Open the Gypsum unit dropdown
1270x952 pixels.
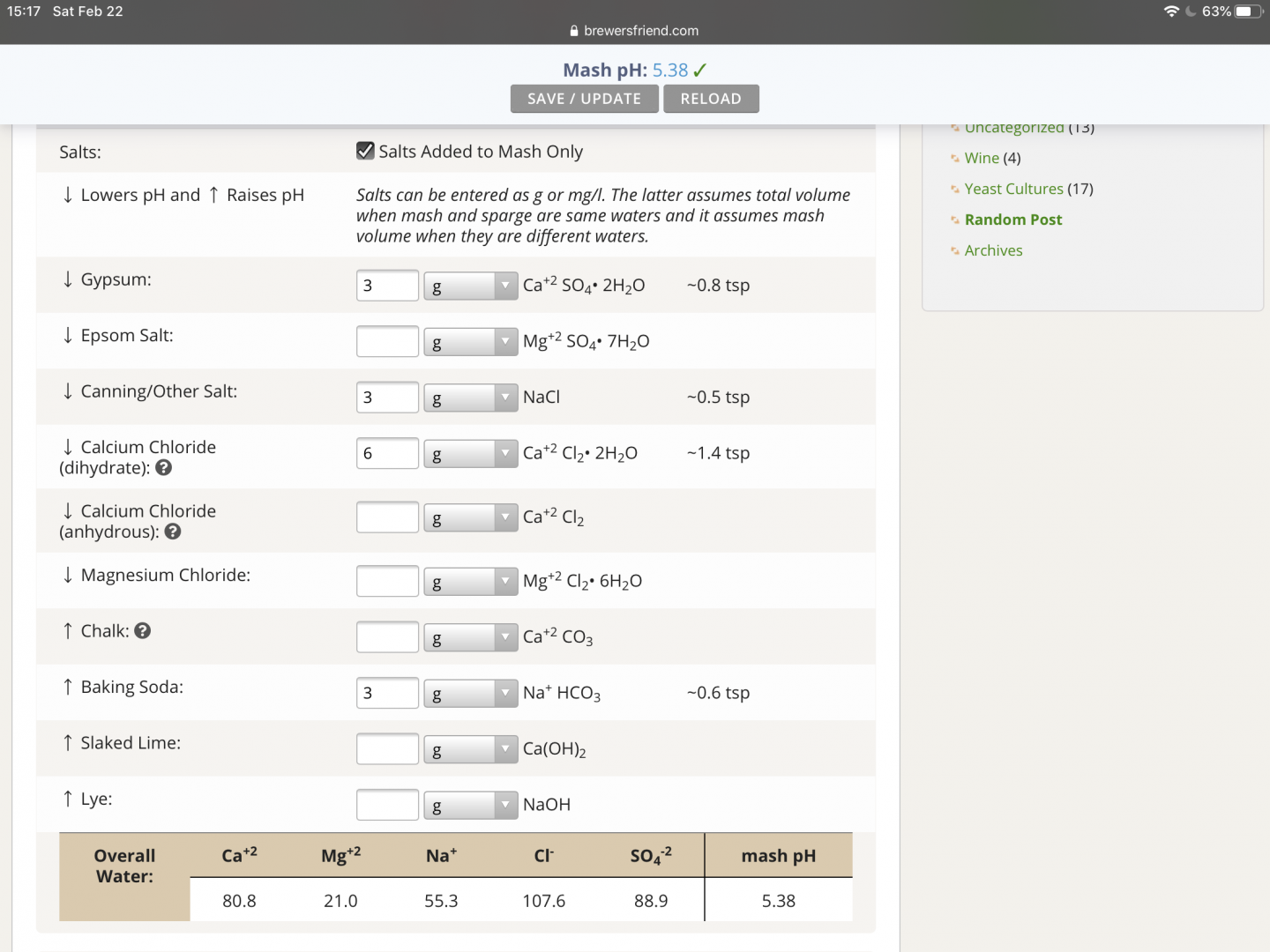[471, 286]
